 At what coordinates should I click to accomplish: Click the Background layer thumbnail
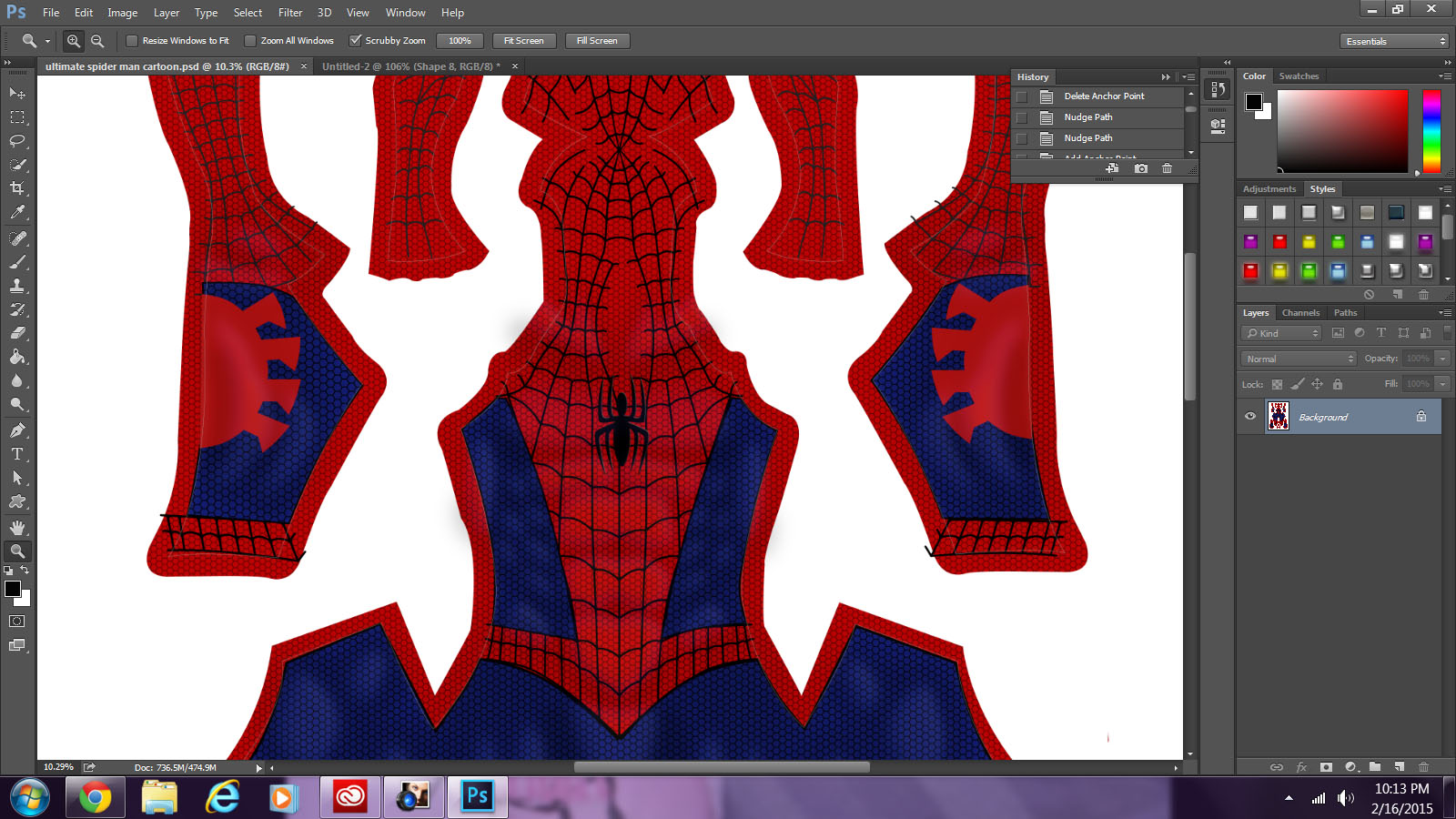click(x=1279, y=417)
